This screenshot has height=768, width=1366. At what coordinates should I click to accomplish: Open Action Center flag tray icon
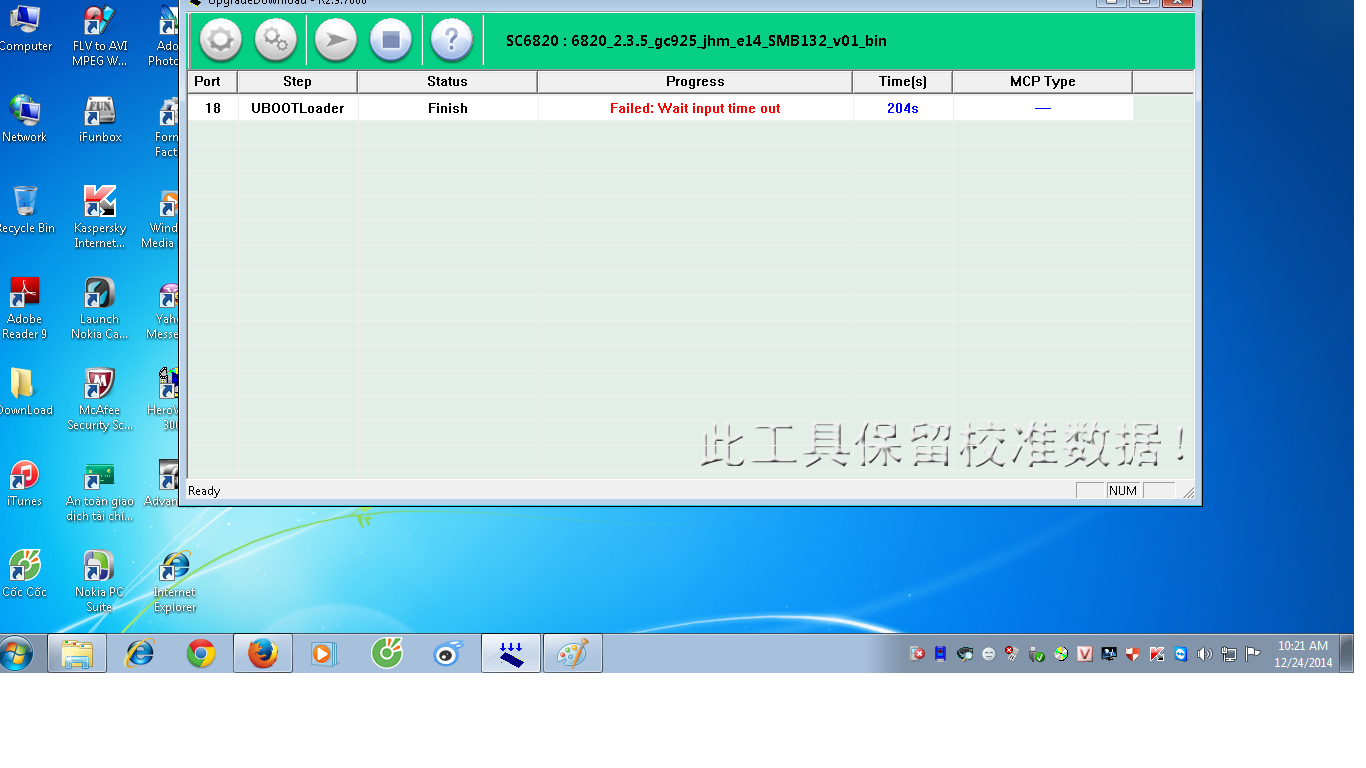point(1252,654)
